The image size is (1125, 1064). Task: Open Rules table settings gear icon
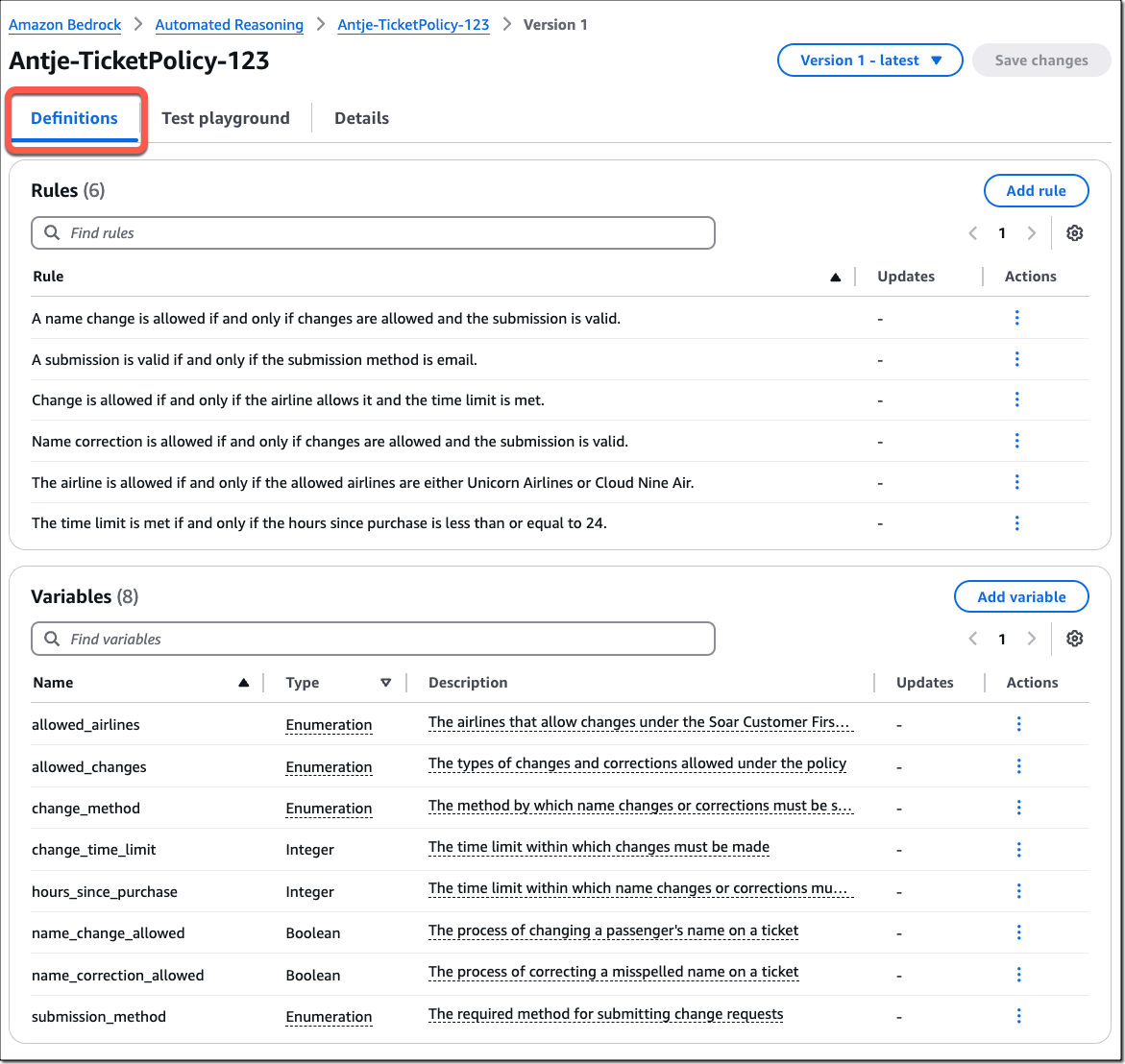point(1074,233)
